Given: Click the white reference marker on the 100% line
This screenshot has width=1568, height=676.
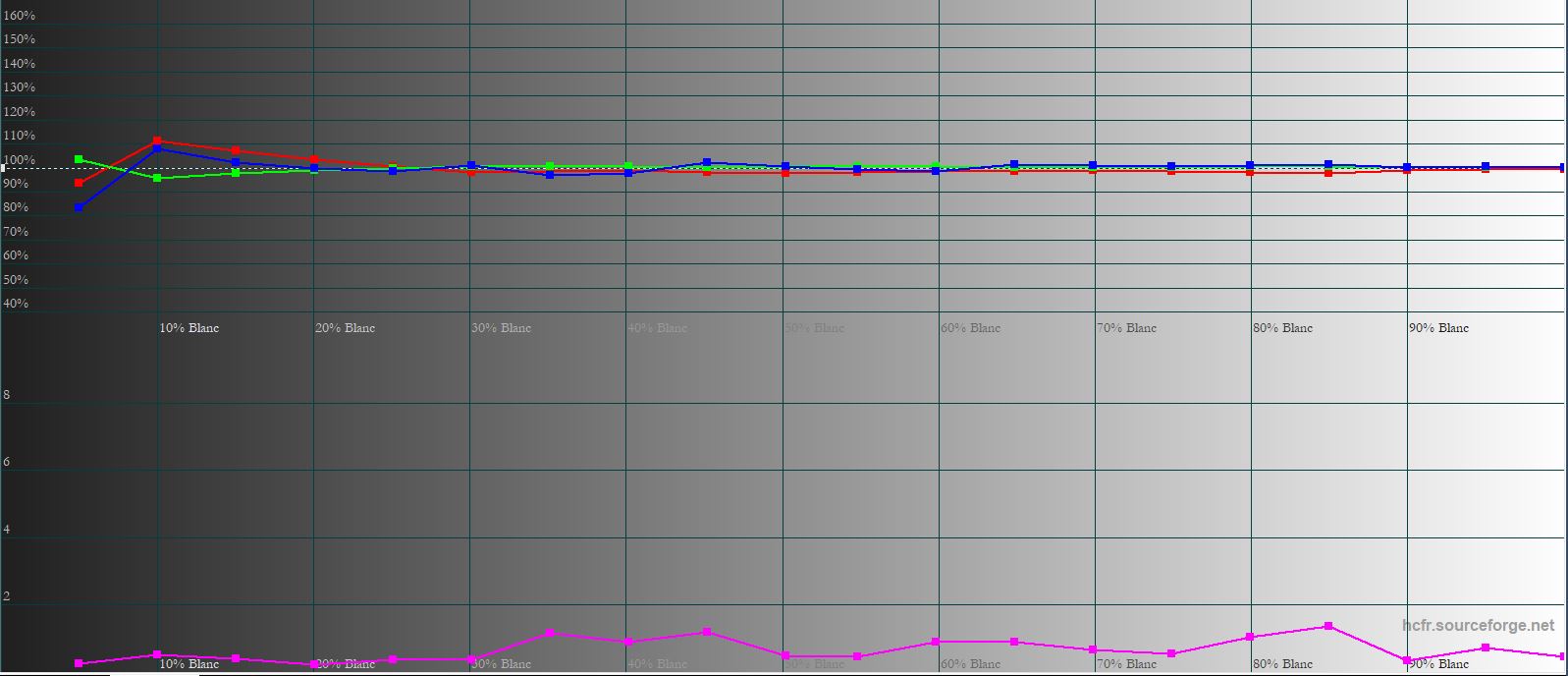Looking at the screenshot, I should 4,168.
